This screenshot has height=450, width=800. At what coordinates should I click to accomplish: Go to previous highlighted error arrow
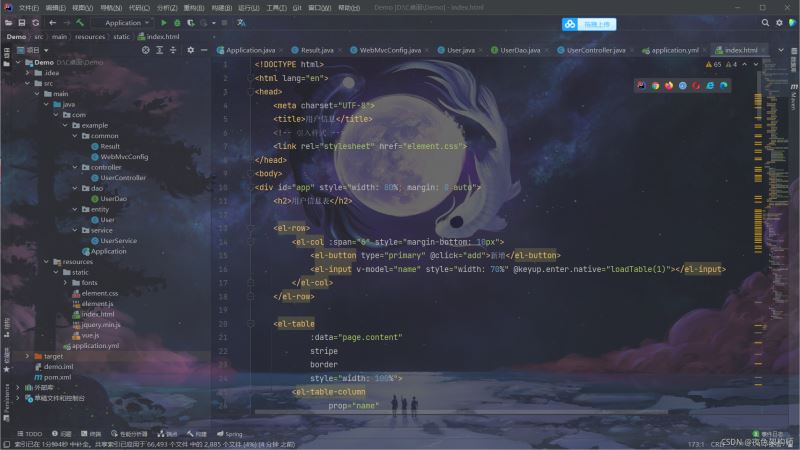coord(745,64)
